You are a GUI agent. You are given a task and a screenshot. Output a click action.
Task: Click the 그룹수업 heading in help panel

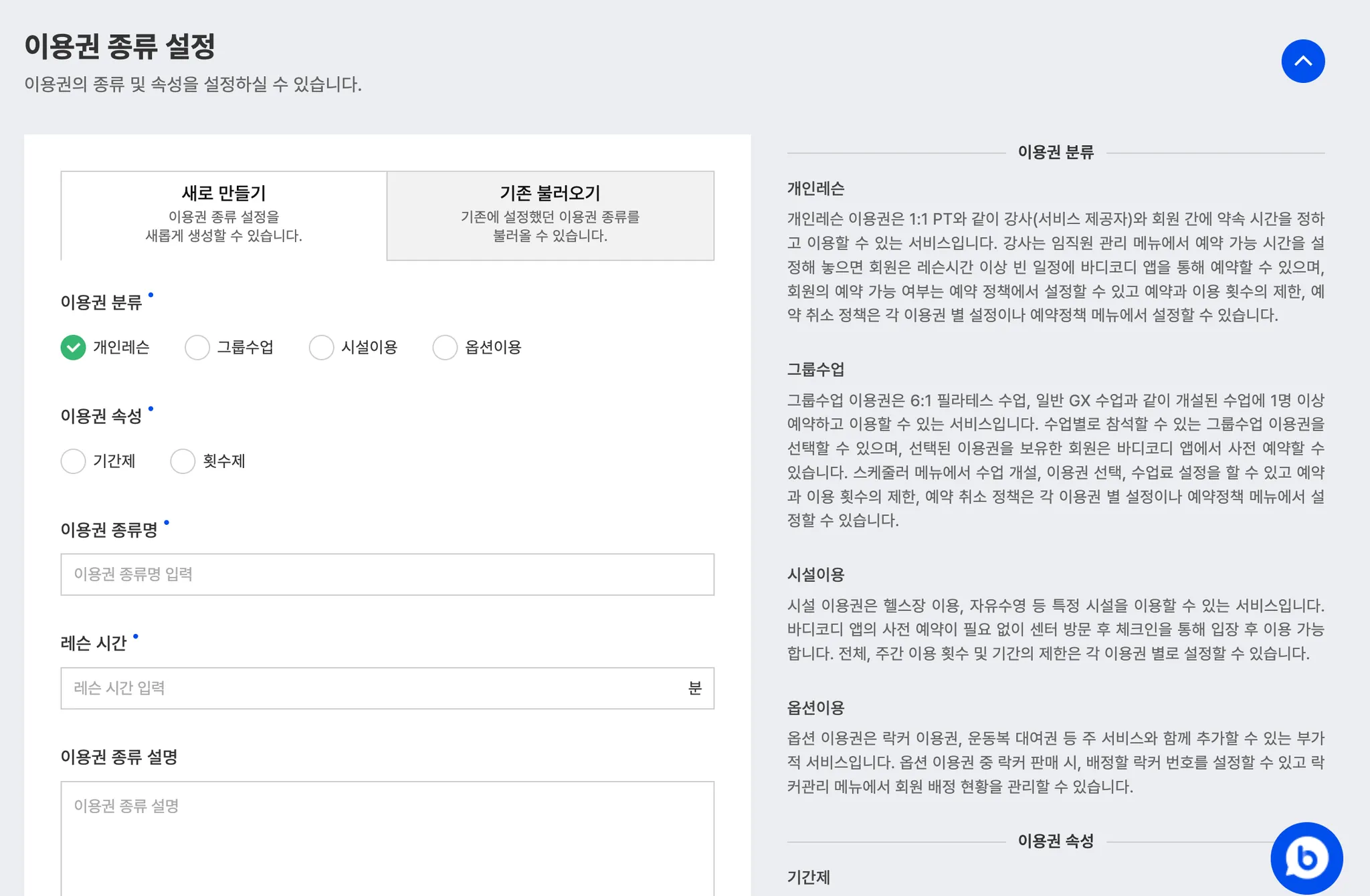coord(815,369)
